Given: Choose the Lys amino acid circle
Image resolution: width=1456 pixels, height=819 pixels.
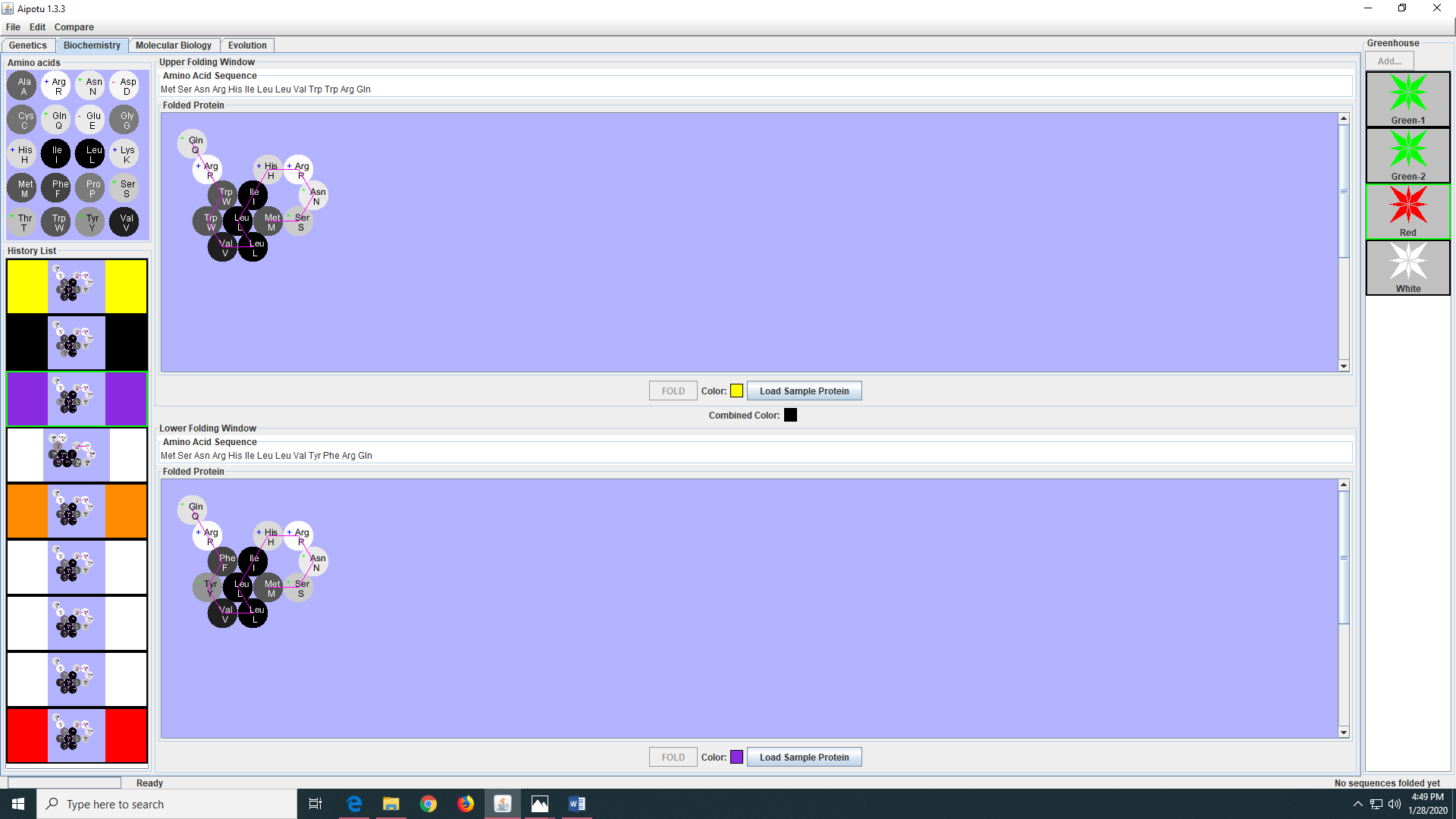Looking at the screenshot, I should [x=126, y=154].
